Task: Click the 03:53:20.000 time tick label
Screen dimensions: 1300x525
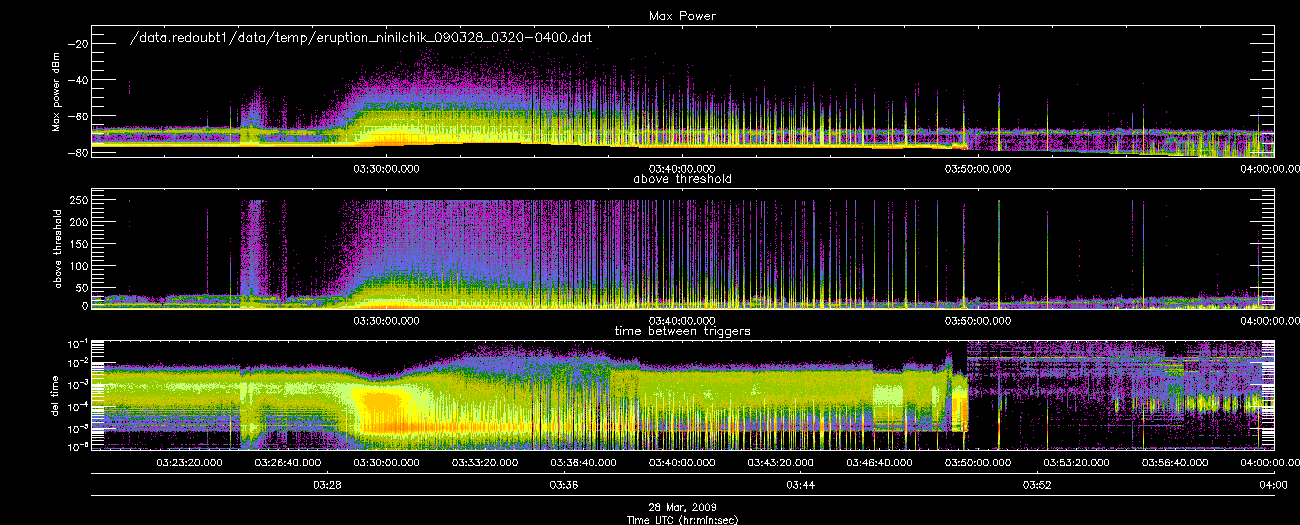Action: [x=1076, y=462]
